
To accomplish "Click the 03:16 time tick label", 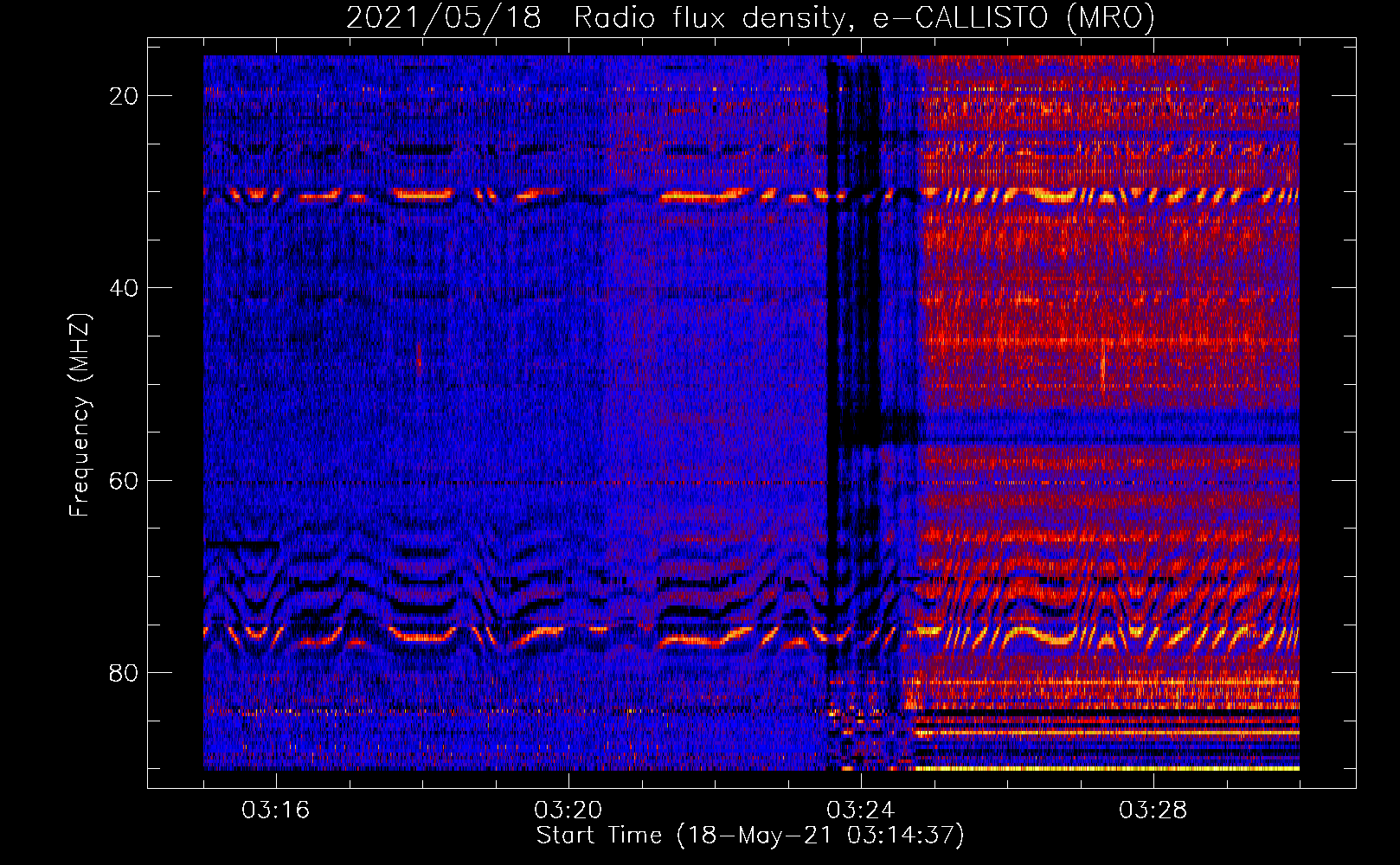I will 275,811.
